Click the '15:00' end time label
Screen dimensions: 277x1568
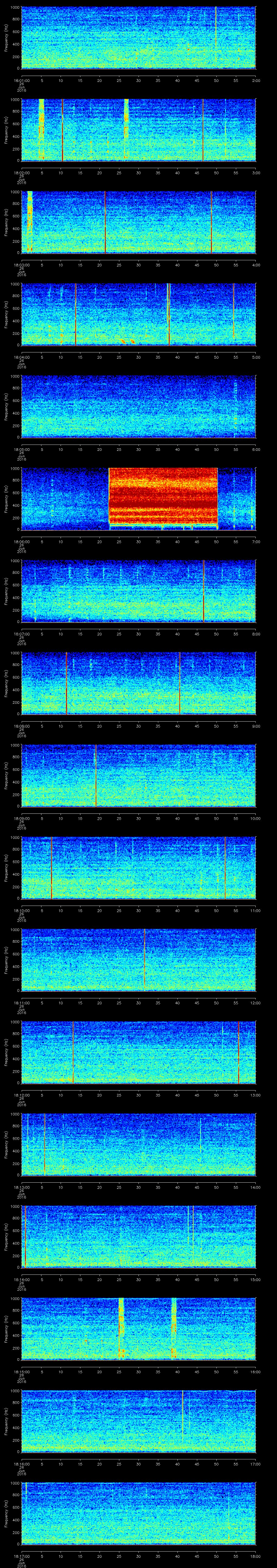[255, 1279]
